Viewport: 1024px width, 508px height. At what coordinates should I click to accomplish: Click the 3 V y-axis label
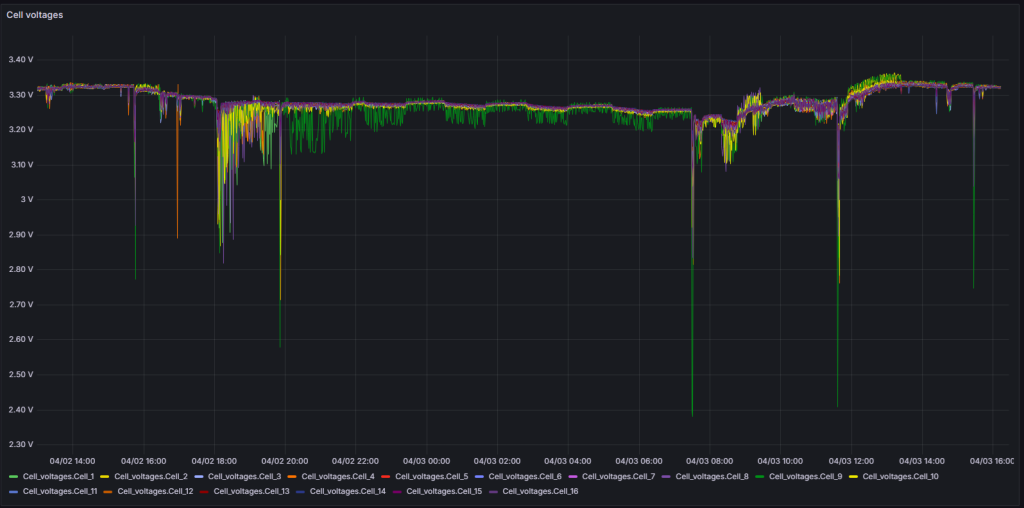29,199
